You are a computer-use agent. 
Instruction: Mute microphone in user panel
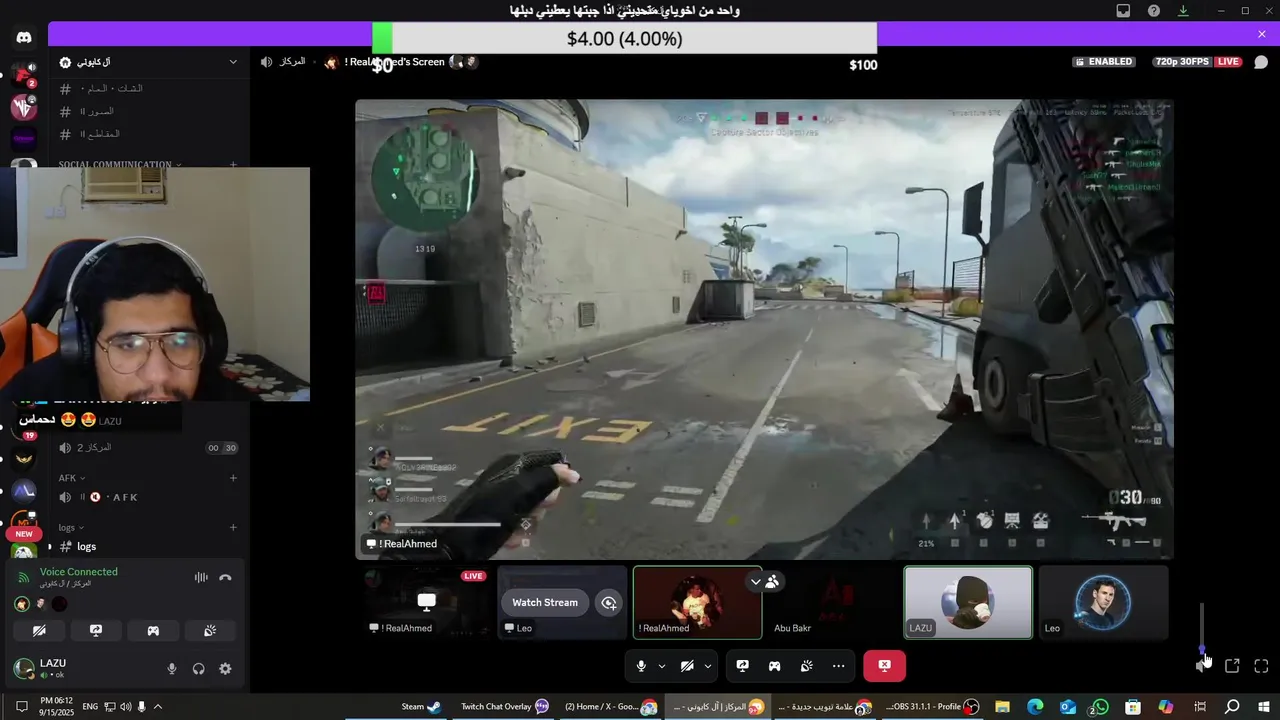click(x=172, y=669)
